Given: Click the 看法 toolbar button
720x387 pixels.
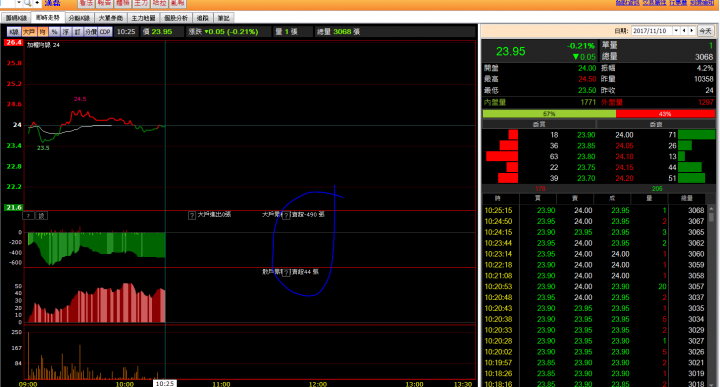Looking at the screenshot, I should tap(86, 3).
